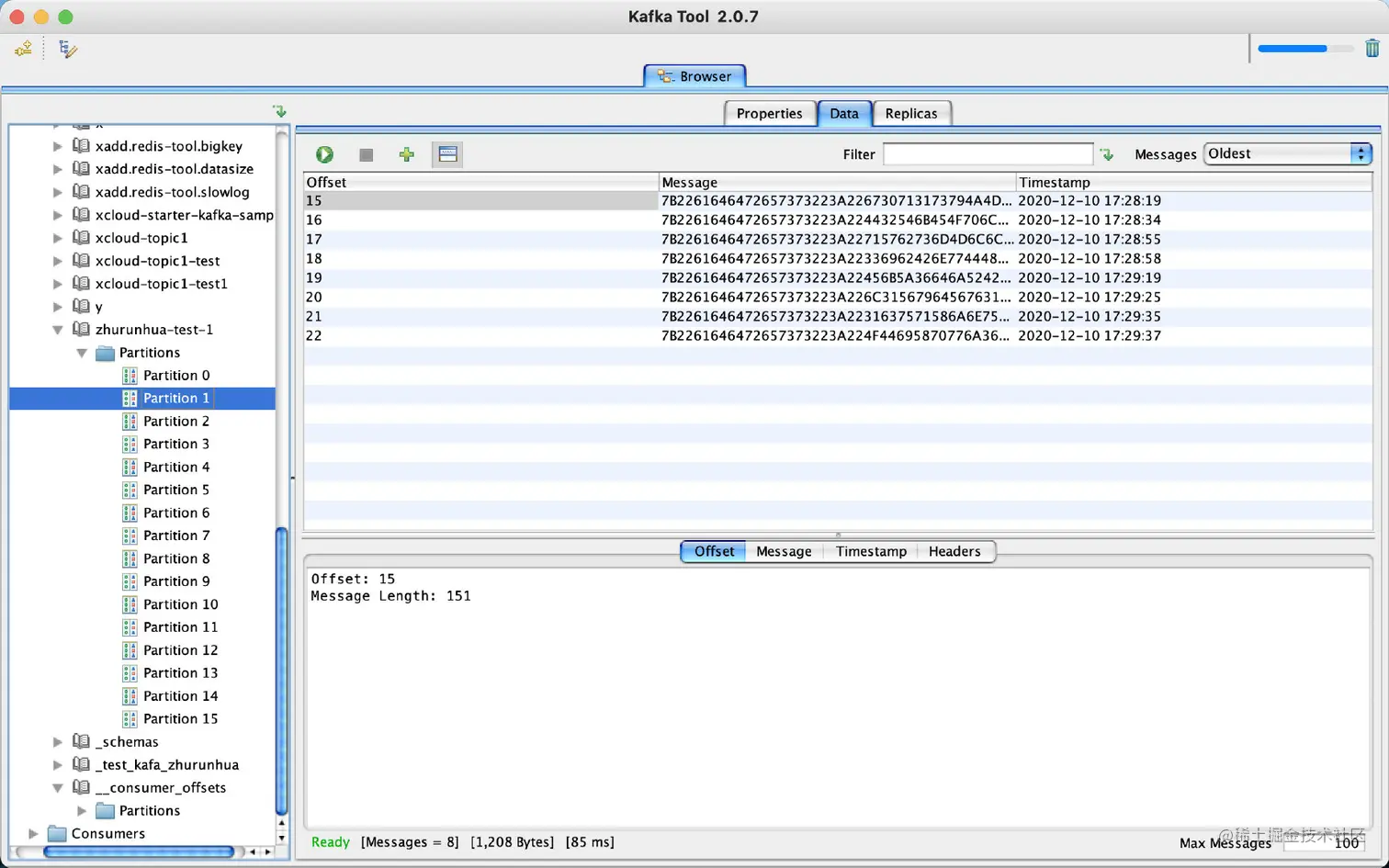Screen dimensions: 1389x868
Task: Expand the y topic node
Action: click(x=57, y=307)
